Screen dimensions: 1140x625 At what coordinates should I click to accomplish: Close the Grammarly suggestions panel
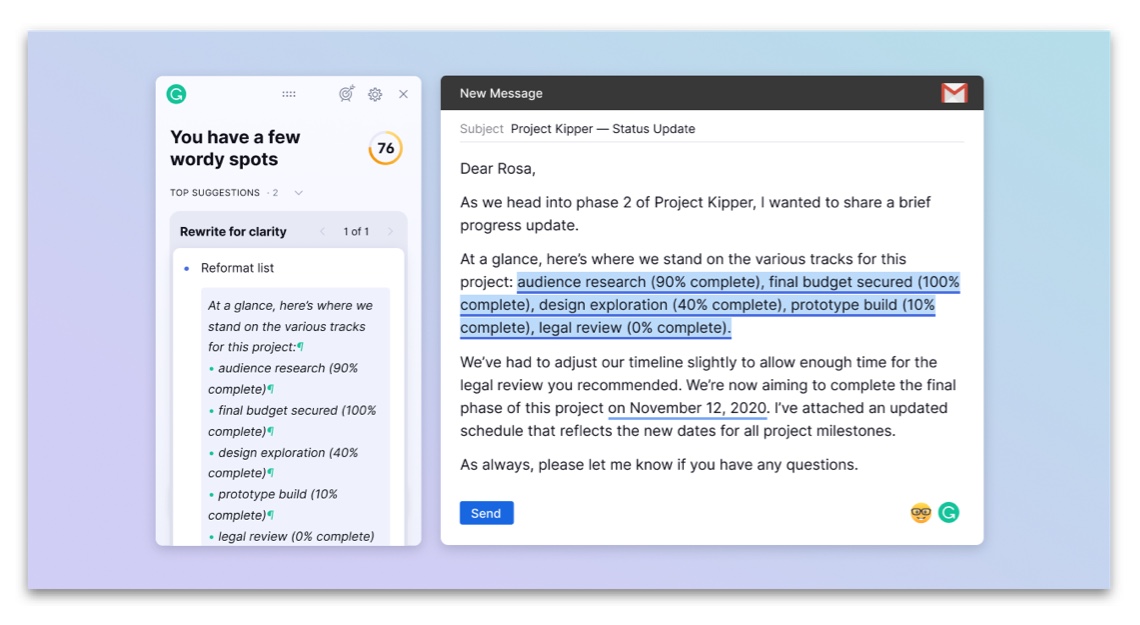[403, 94]
